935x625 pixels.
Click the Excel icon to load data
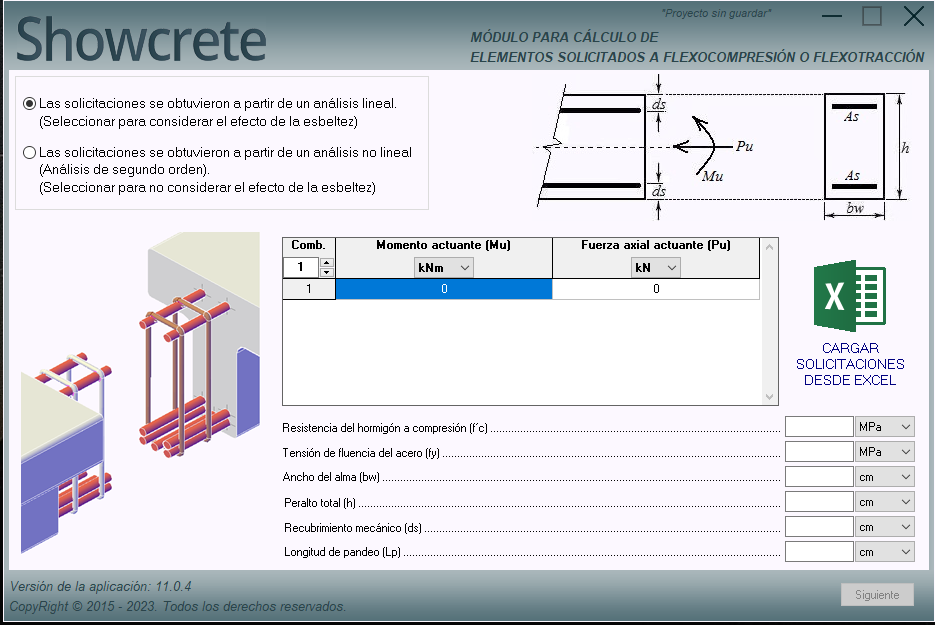tap(849, 295)
